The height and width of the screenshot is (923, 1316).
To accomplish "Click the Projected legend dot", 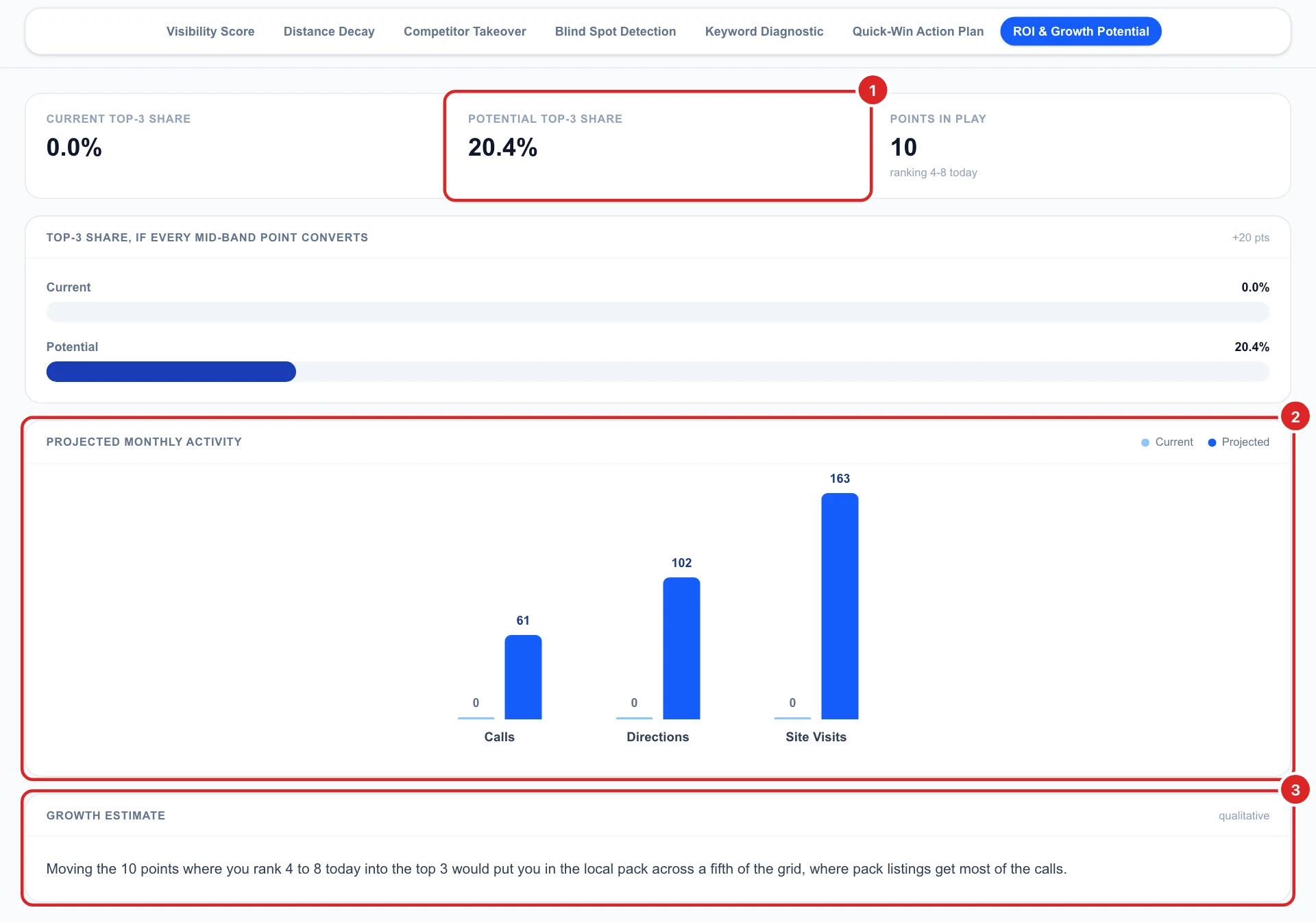I will (x=1212, y=443).
